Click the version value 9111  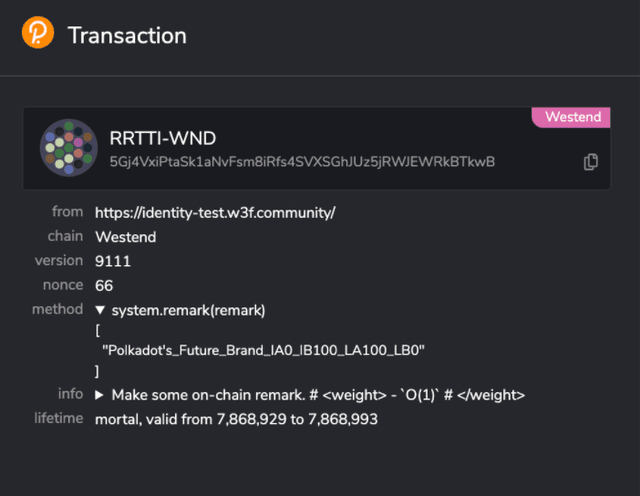click(x=113, y=261)
